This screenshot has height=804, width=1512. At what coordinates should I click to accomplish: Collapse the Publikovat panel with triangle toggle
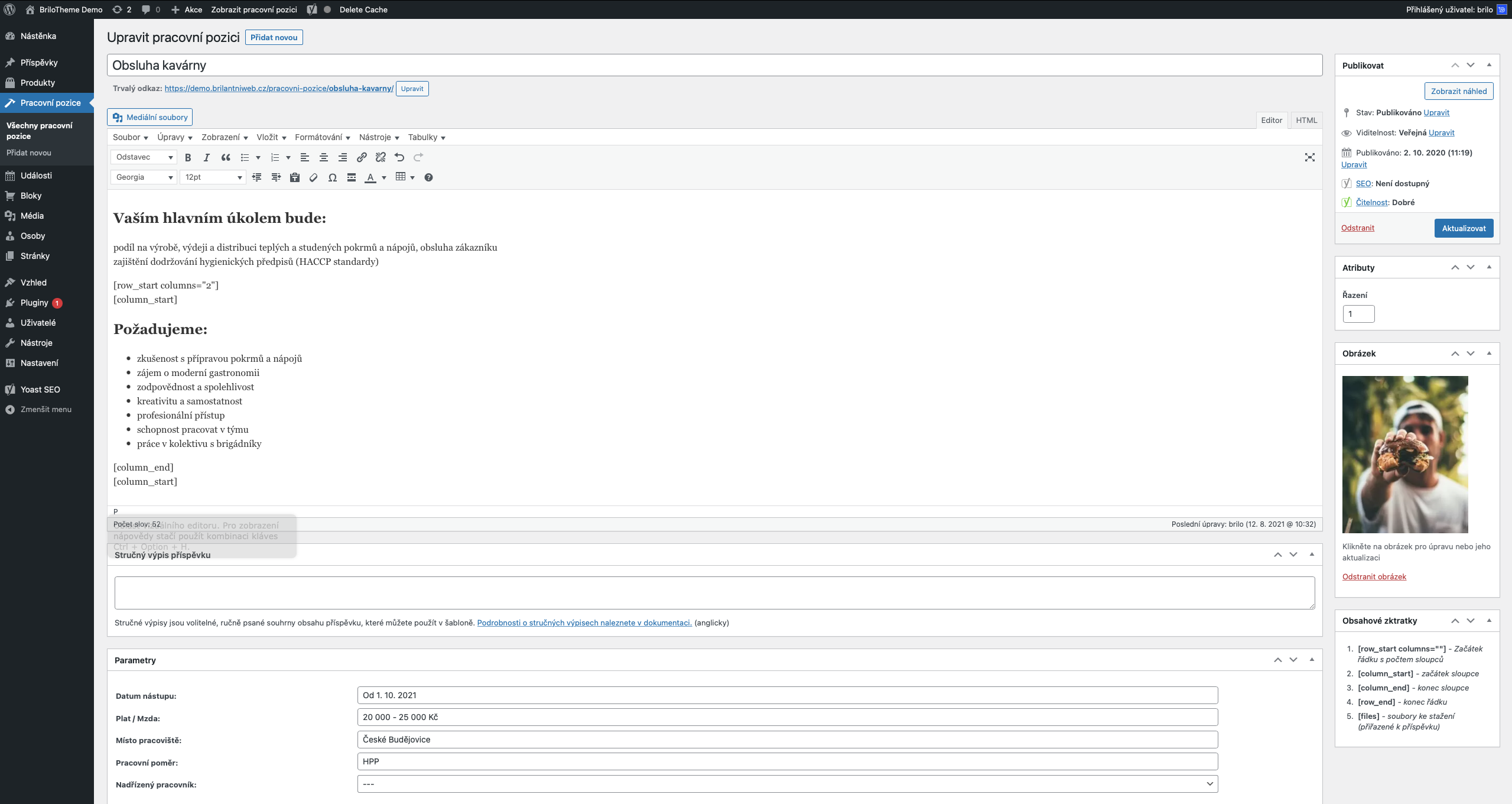(x=1489, y=65)
